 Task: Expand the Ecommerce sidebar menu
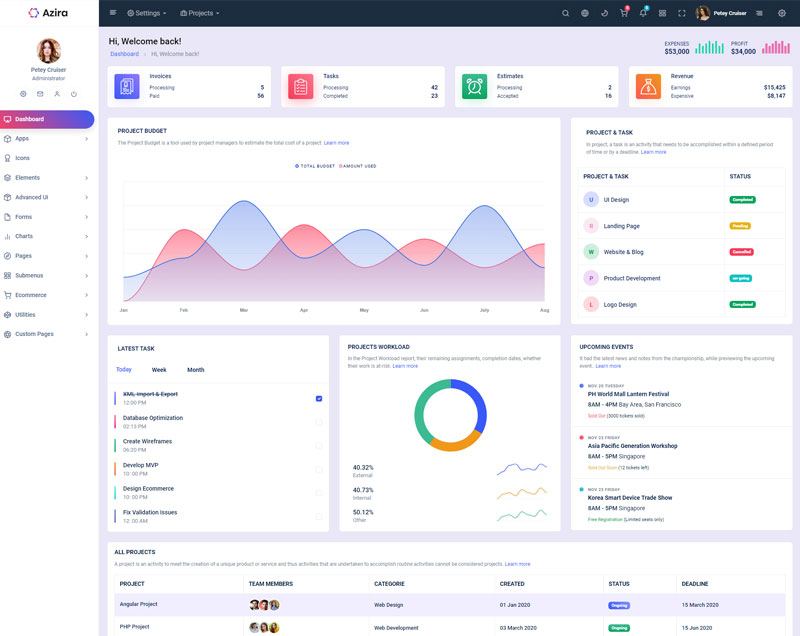point(48,295)
